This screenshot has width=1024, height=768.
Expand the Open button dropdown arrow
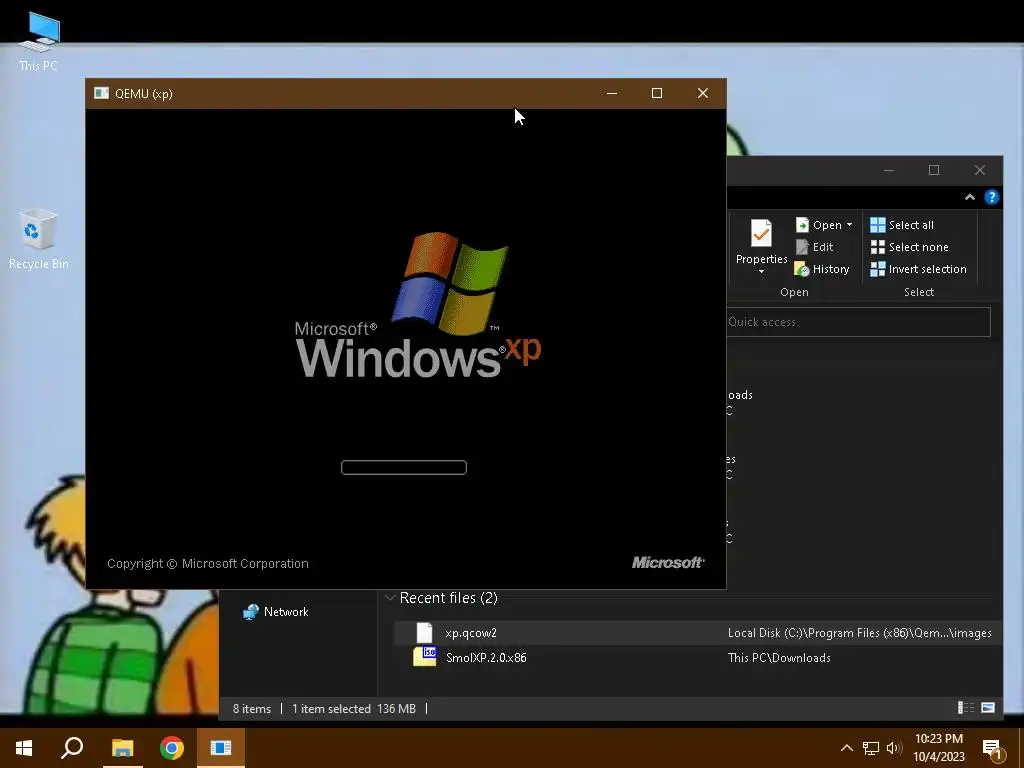850,225
